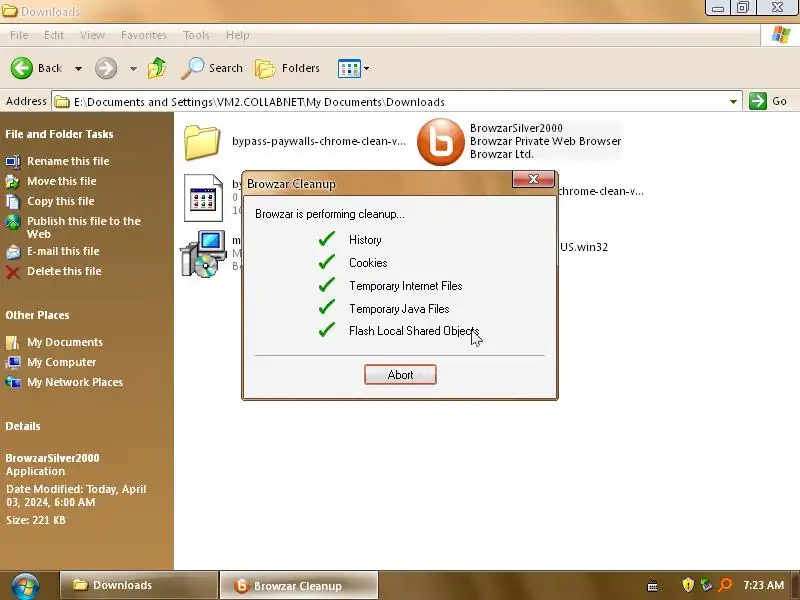Open My Network Places link
Viewport: 800px width, 600px height.
tap(75, 382)
